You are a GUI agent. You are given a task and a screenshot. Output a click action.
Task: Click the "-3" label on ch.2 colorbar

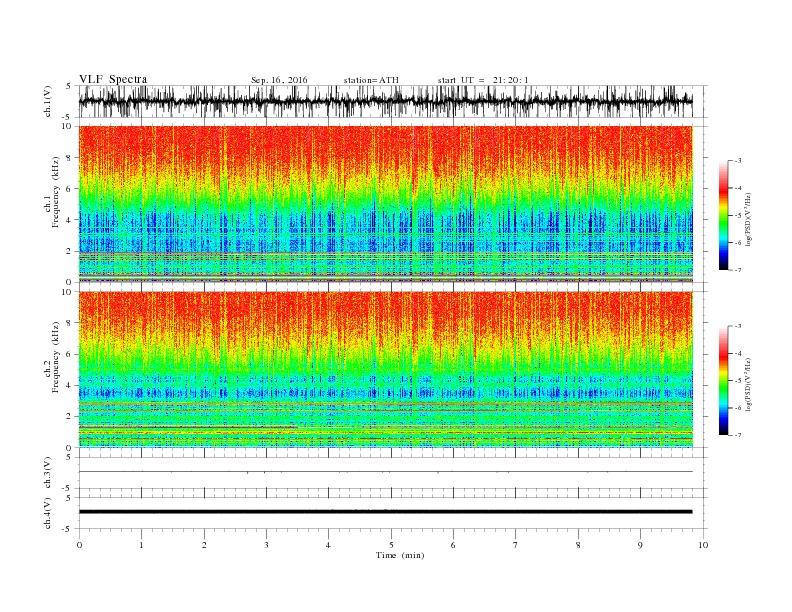coord(738,326)
